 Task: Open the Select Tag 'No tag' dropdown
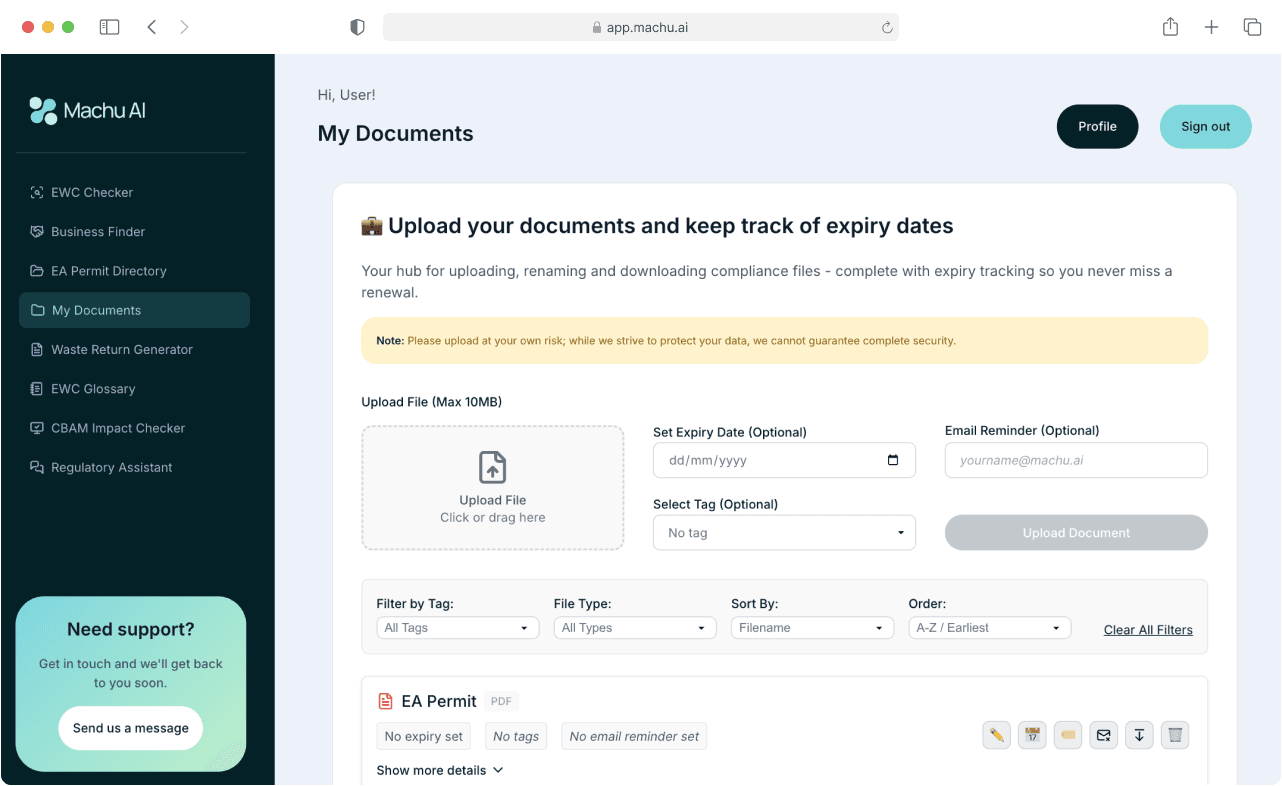784,533
